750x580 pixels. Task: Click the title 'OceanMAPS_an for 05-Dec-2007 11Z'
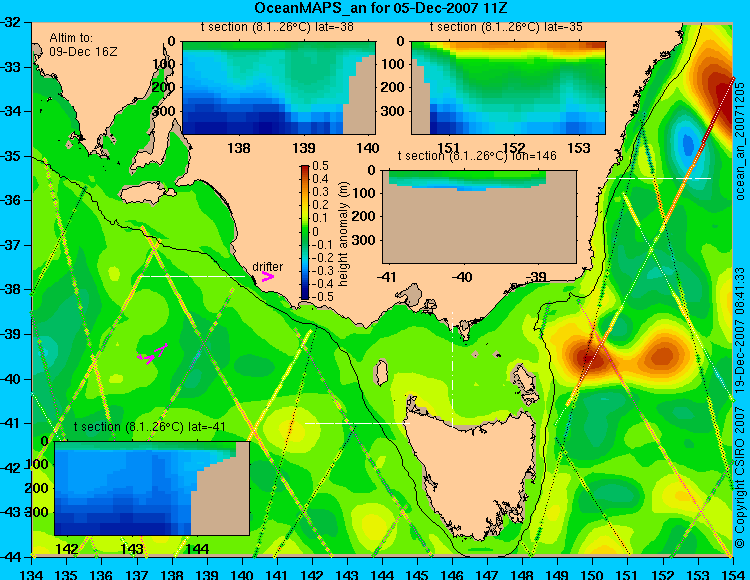coord(381,8)
